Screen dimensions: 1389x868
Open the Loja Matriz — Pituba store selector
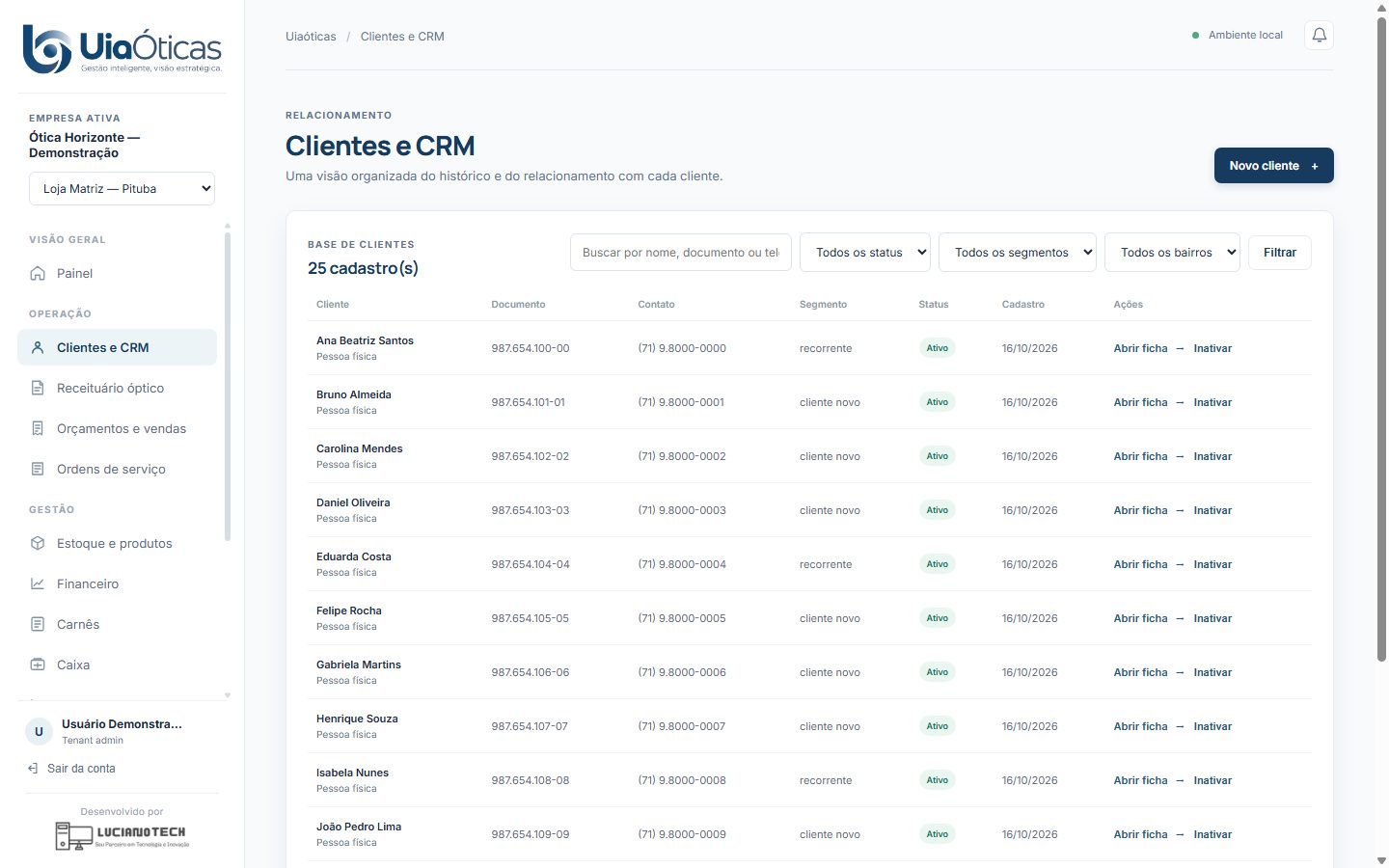[x=122, y=189]
